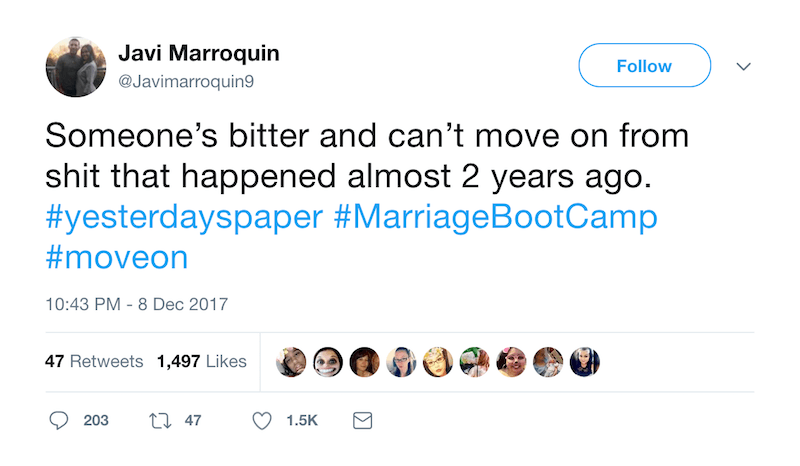Image resolution: width=800 pixels, height=466 pixels.
Task: Like the tweet with the heart icon
Action: pyautogui.click(x=262, y=421)
